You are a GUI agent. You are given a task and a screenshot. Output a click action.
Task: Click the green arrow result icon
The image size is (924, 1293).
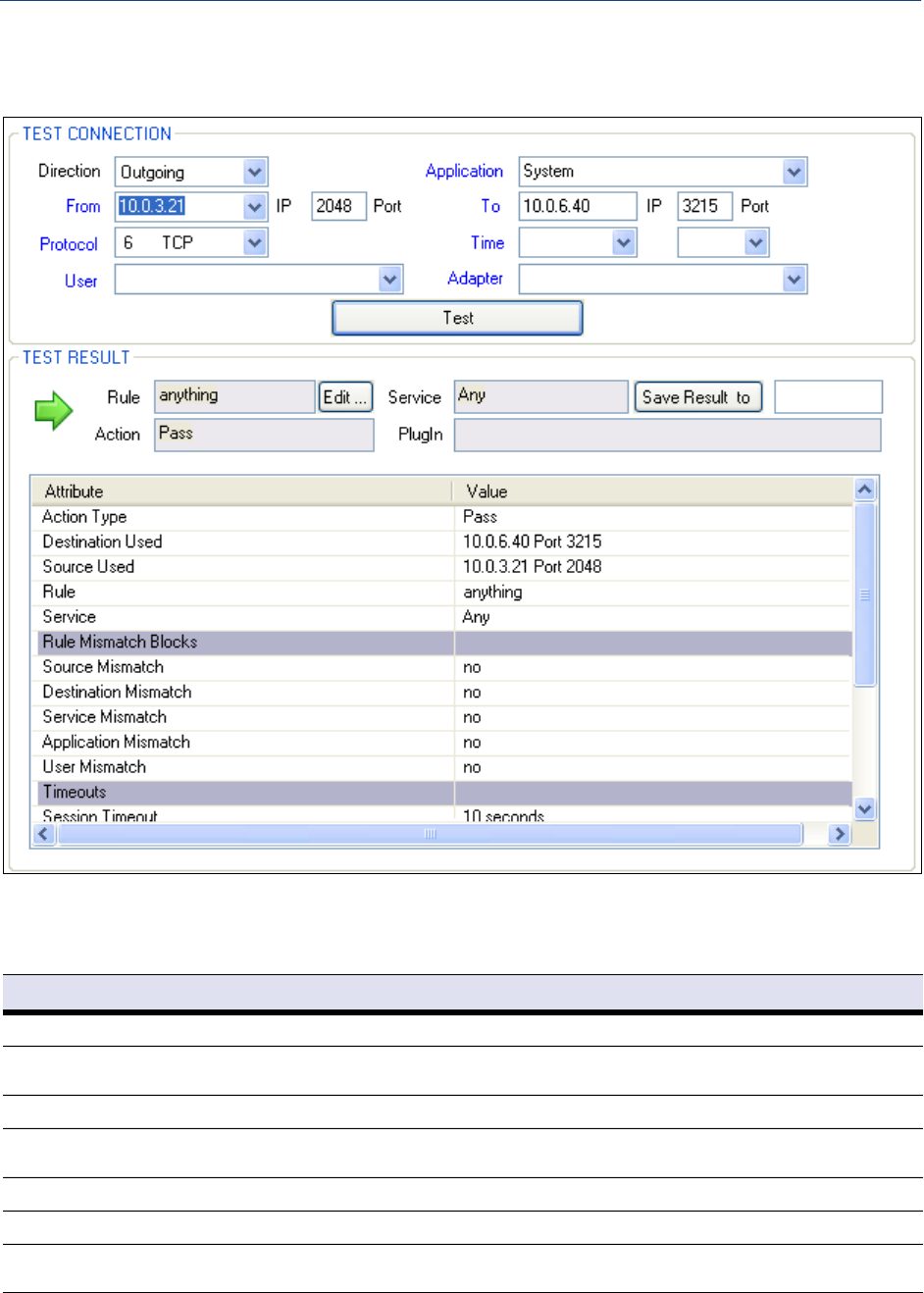[x=54, y=411]
